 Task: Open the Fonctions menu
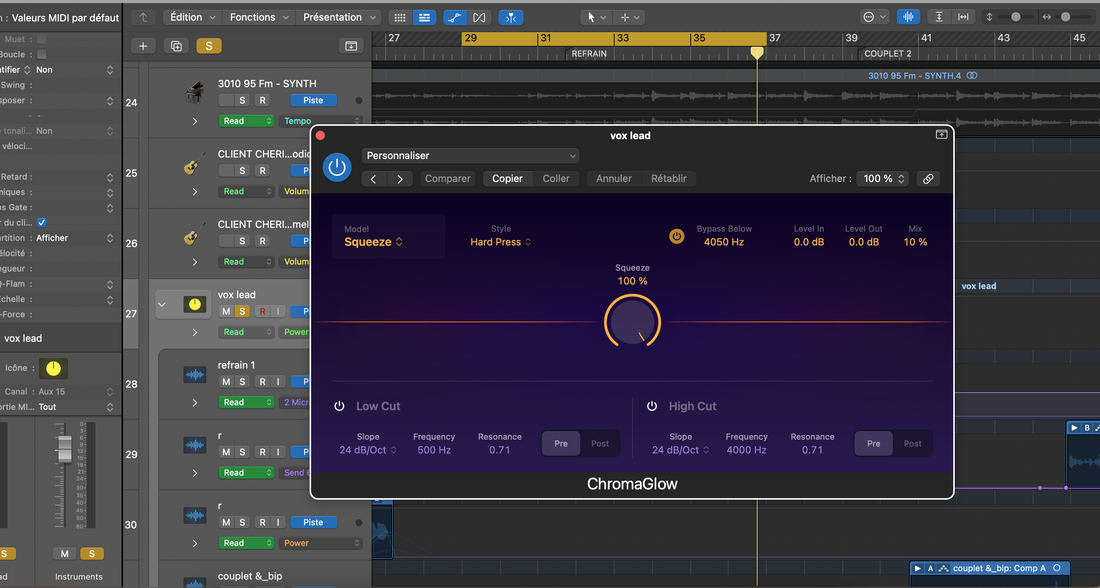[253, 16]
